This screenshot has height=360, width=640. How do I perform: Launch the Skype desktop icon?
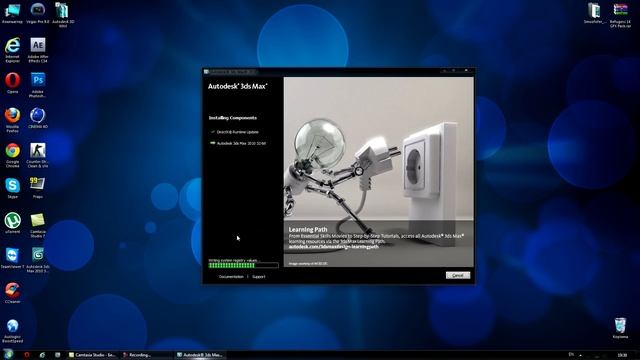click(x=12, y=188)
